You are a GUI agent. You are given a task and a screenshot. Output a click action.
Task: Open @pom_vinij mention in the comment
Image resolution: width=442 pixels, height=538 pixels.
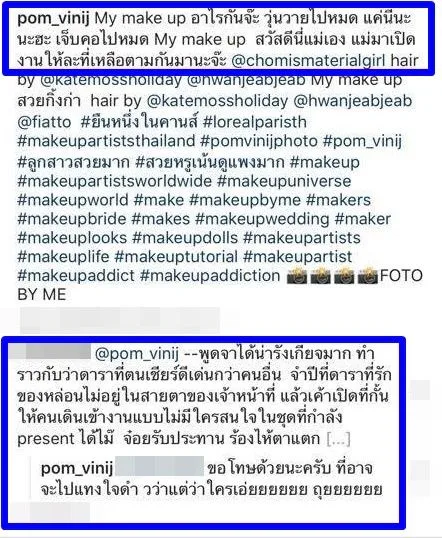[x=137, y=354]
